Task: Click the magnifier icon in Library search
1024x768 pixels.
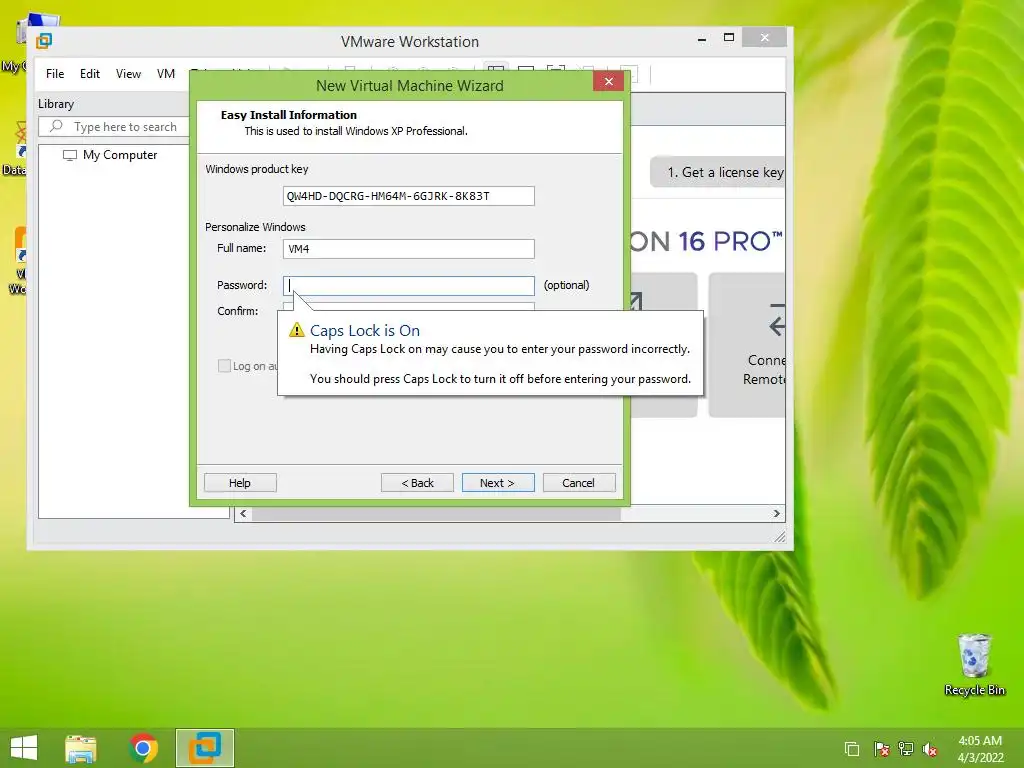Action: click(x=56, y=126)
